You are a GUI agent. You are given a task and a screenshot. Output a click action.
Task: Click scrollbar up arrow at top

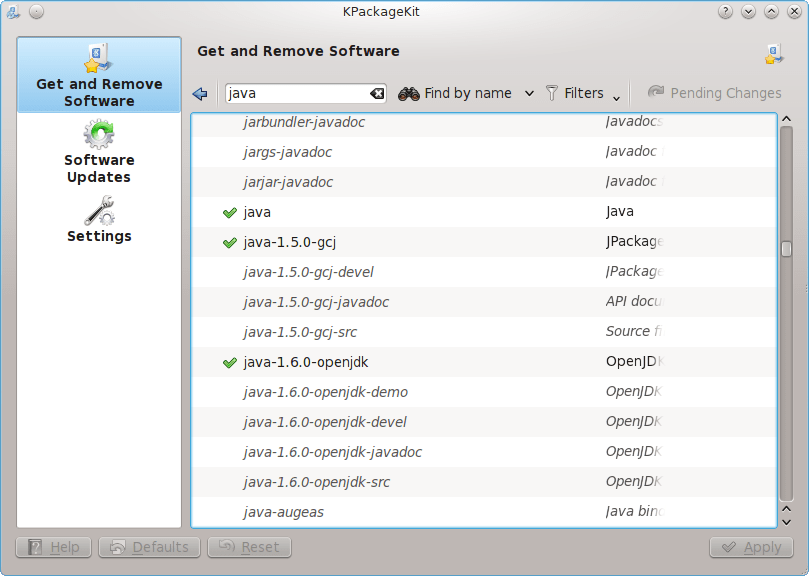tap(786, 119)
